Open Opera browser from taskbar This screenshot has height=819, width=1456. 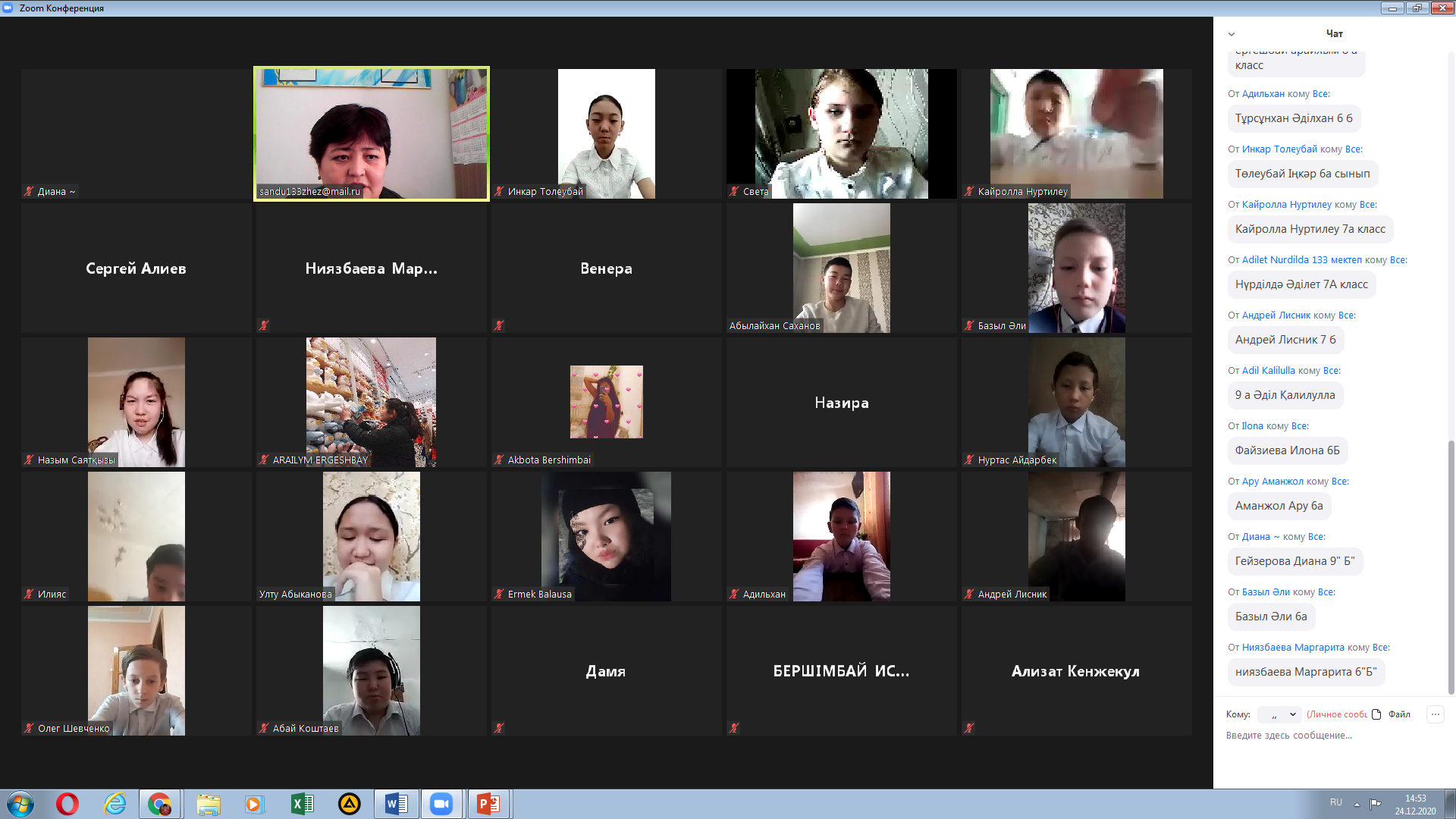(x=67, y=804)
